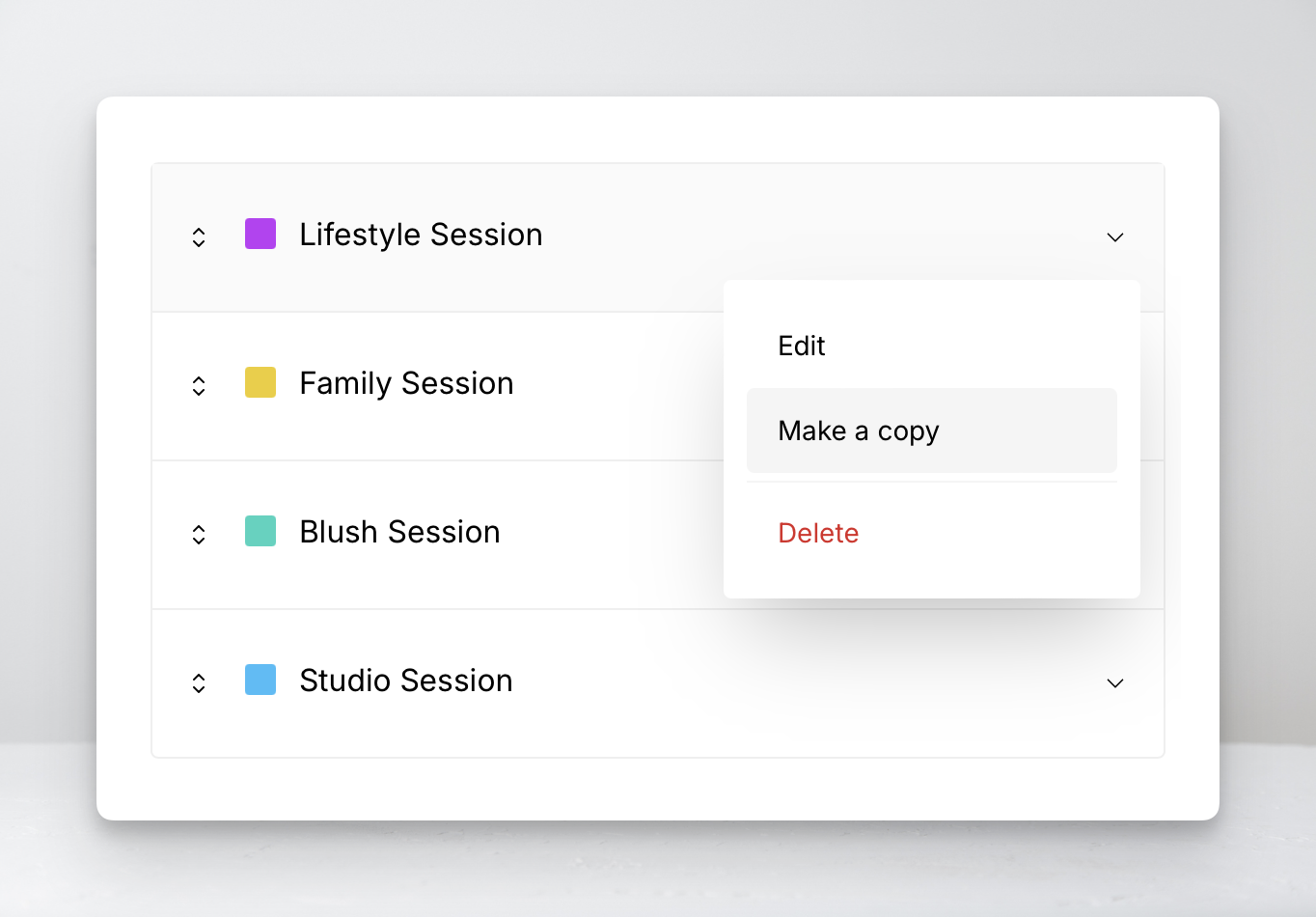Choose Delete from the context menu
This screenshot has height=917, width=1316.
(x=932, y=533)
